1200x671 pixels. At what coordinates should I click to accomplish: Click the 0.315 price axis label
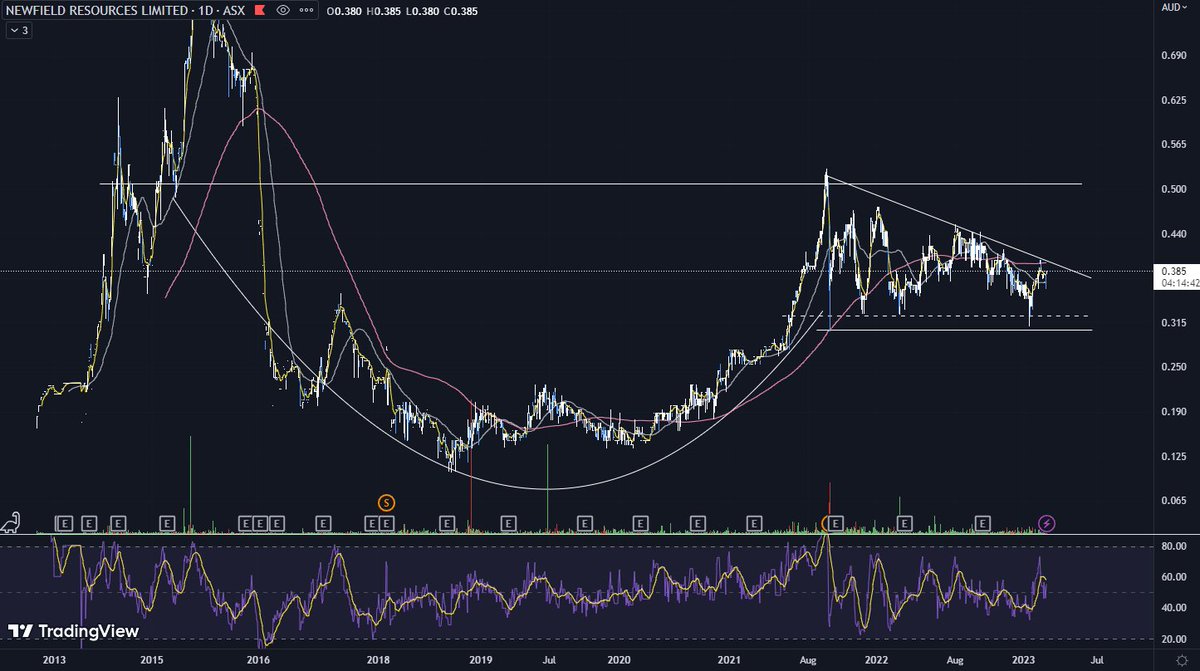[x=1172, y=323]
